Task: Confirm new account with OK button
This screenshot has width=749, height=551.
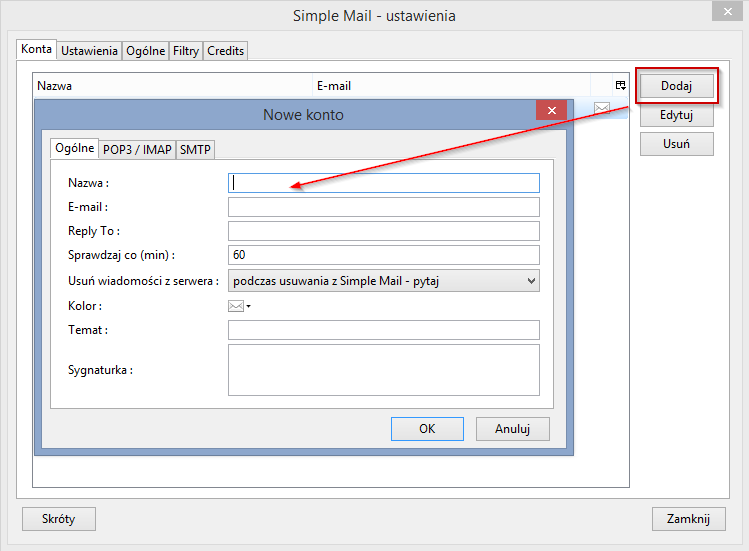Action: pyautogui.click(x=427, y=429)
